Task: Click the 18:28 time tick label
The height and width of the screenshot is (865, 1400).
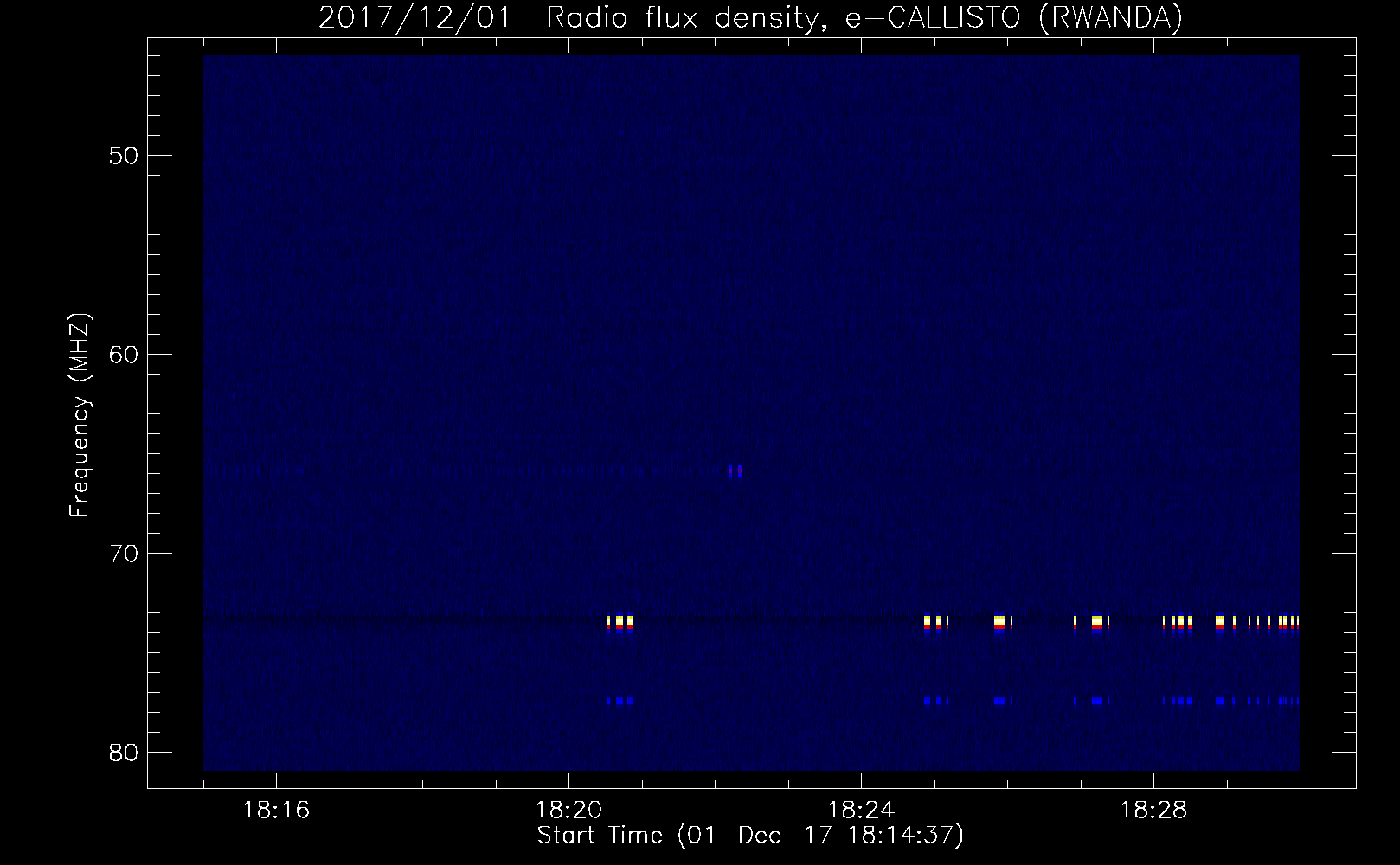Action: [x=1153, y=811]
